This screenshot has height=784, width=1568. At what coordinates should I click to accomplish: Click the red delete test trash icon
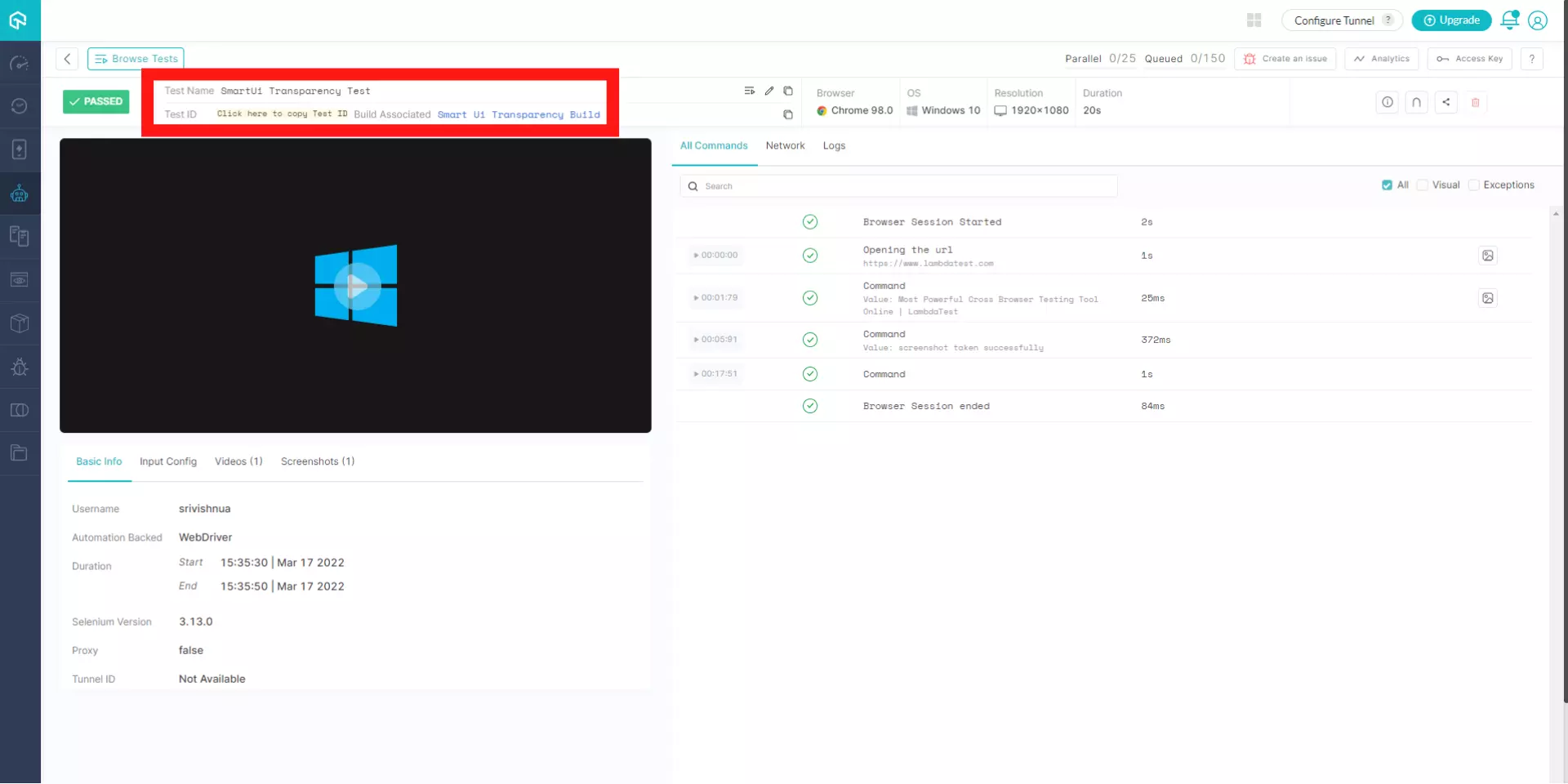[x=1475, y=103]
